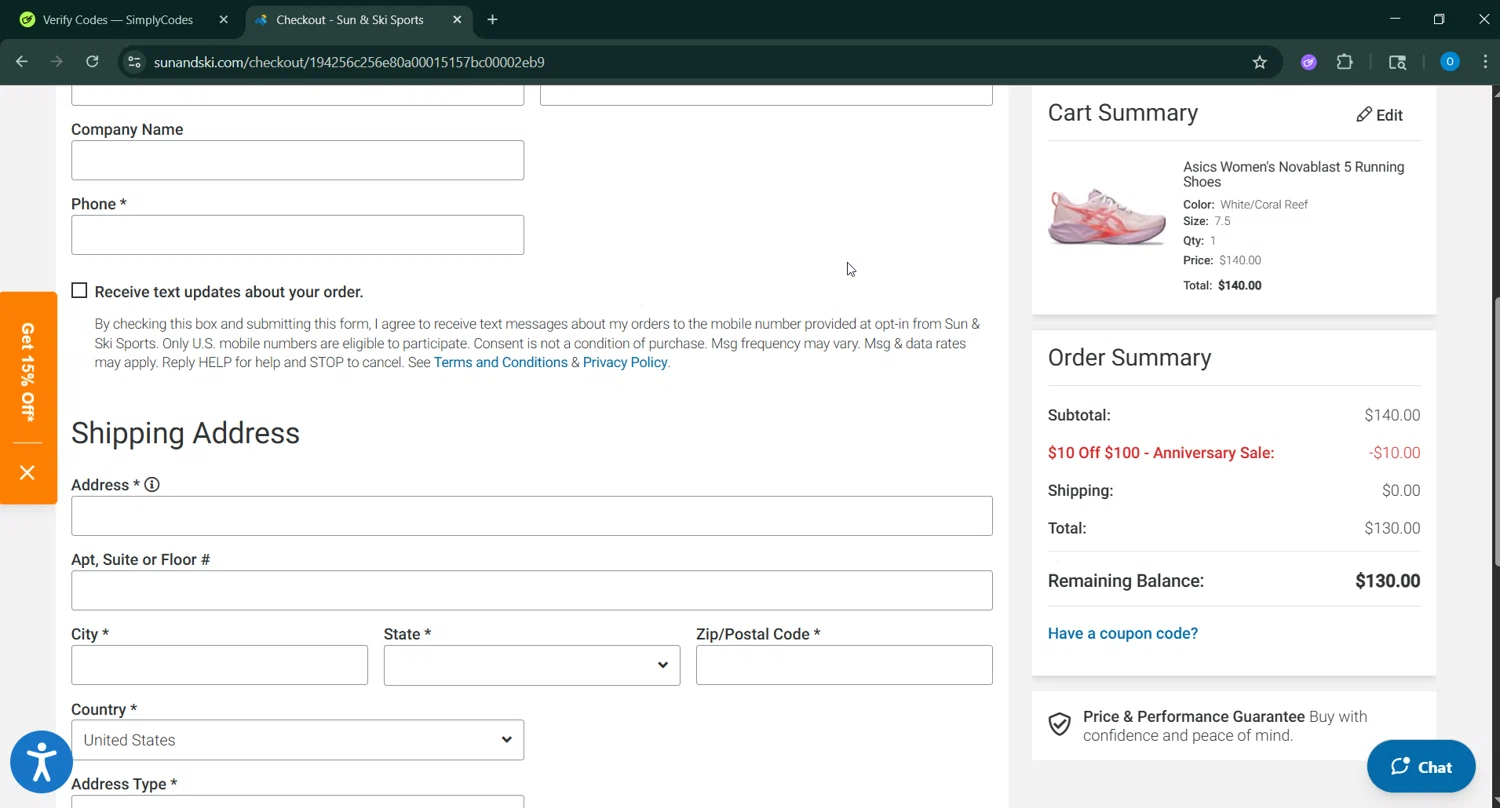The width and height of the screenshot is (1500, 808).
Task: Click the Asics running shoe thumbnail
Action: click(1106, 216)
